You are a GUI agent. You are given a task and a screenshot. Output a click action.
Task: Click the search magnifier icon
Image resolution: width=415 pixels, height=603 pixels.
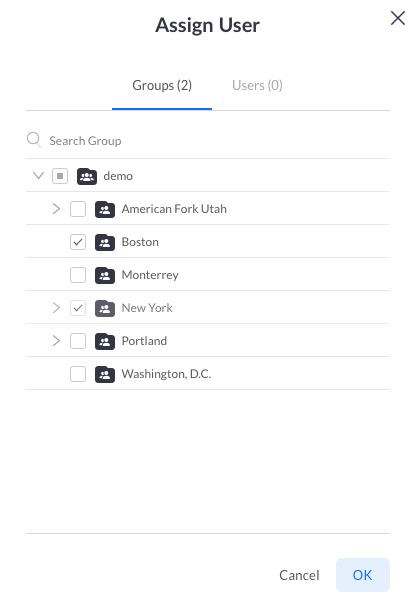[34, 140]
